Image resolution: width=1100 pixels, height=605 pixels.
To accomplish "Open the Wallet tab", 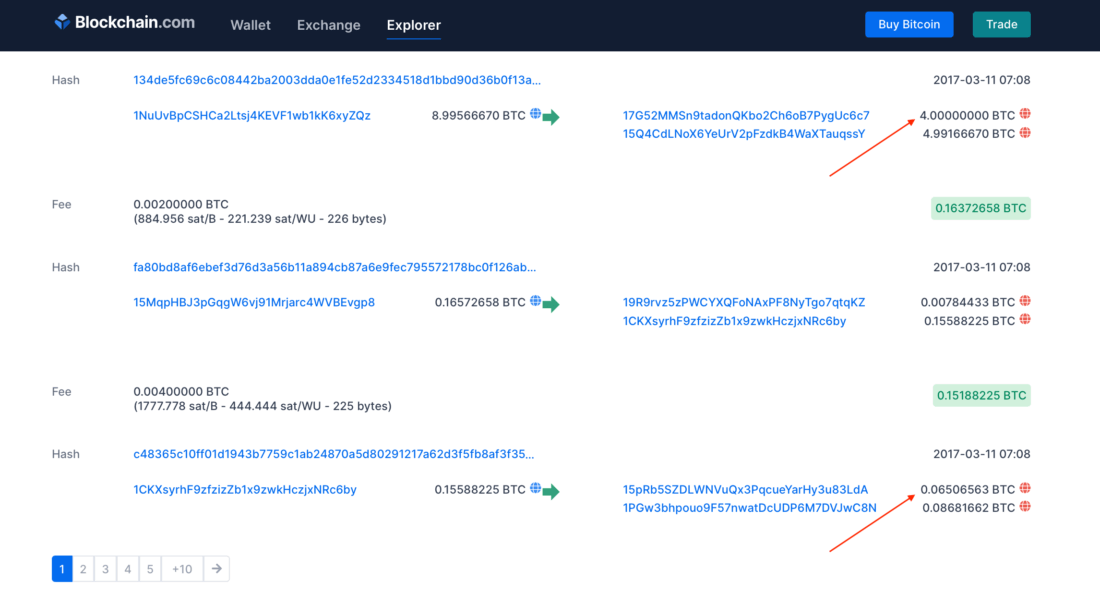I will pyautogui.click(x=250, y=25).
